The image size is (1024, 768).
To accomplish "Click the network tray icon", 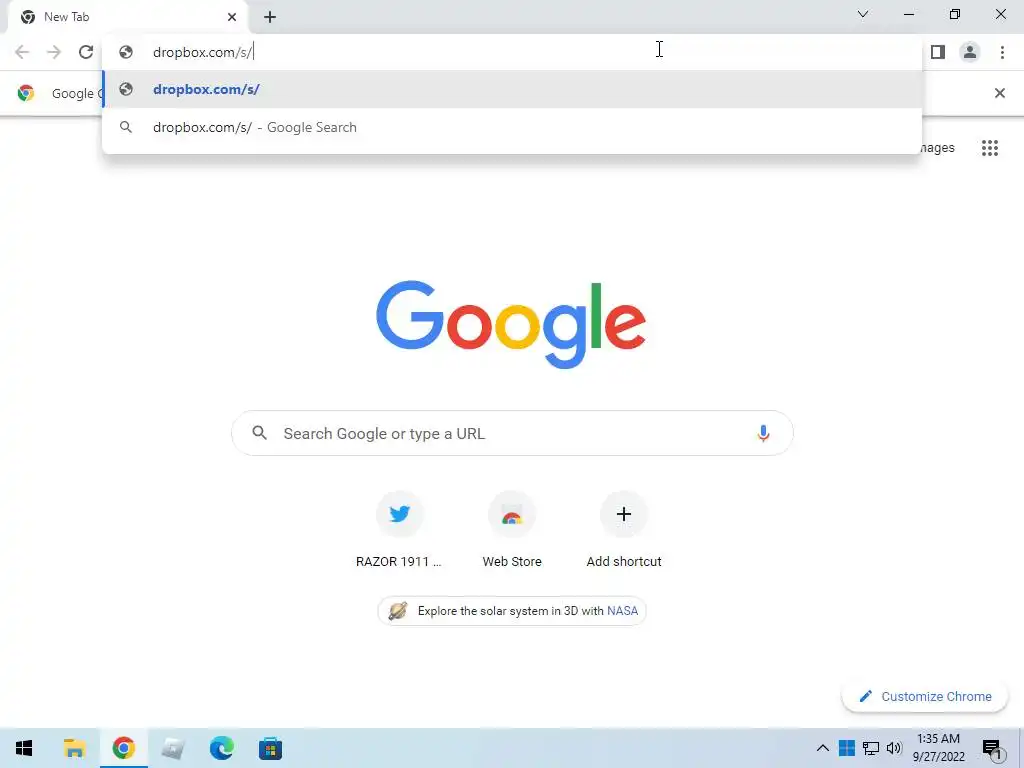I will pos(871,748).
